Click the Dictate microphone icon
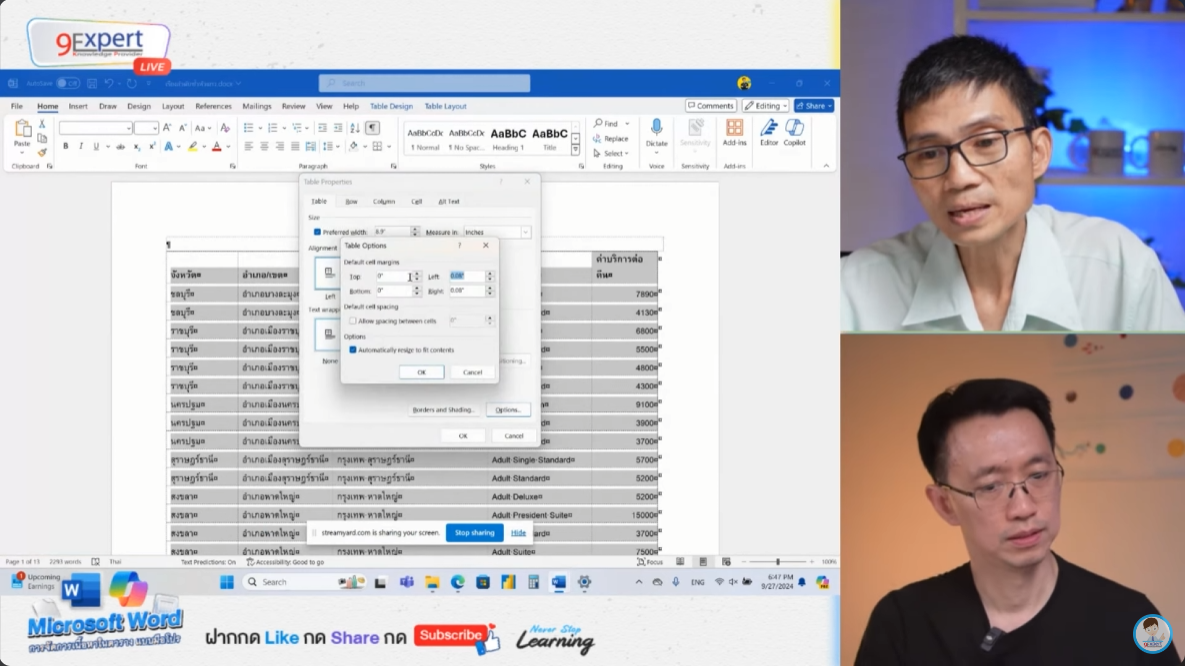Image resolution: width=1185 pixels, height=666 pixels. pyautogui.click(x=656, y=128)
